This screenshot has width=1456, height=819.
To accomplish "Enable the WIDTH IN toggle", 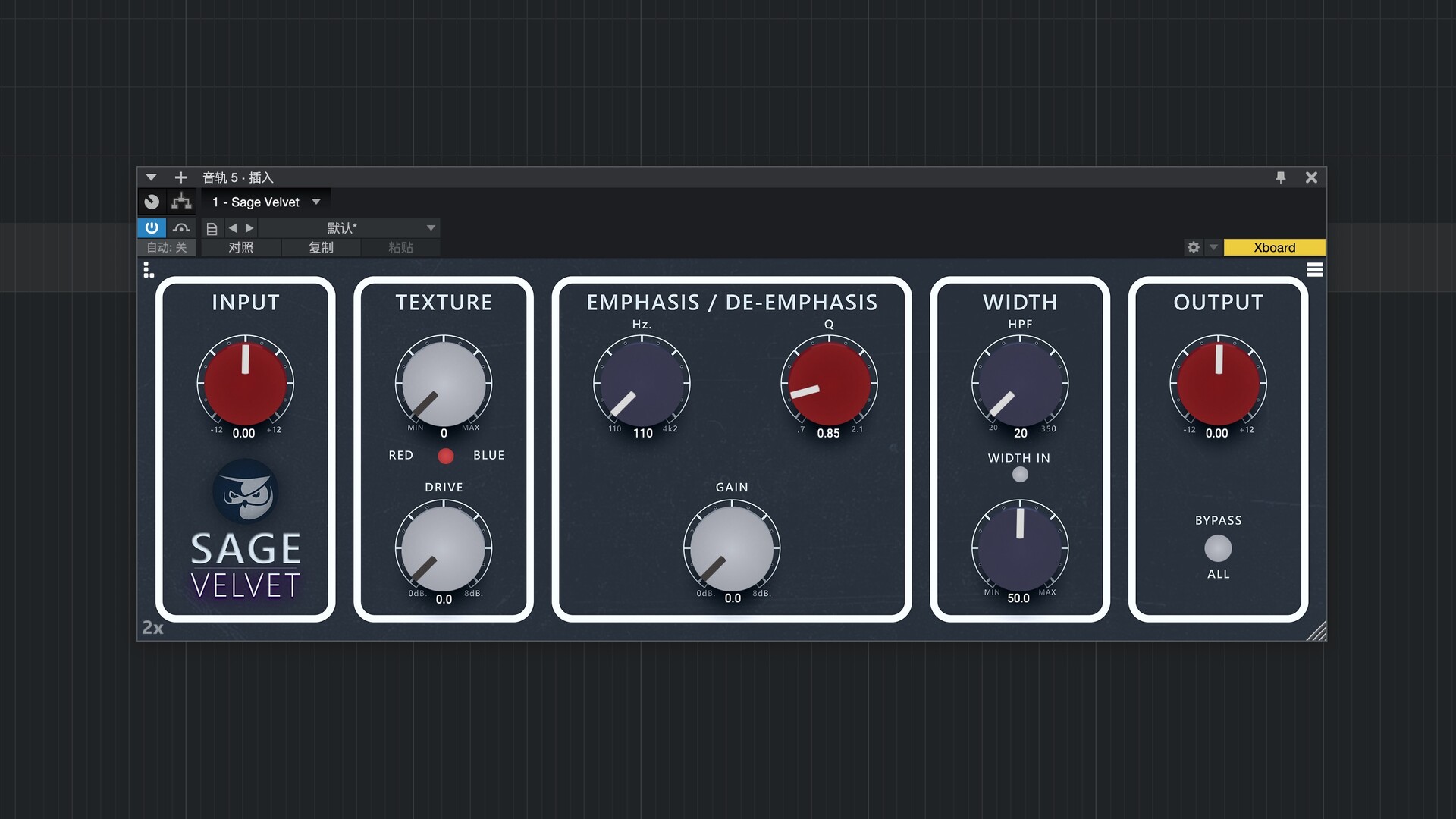I will point(1020,474).
